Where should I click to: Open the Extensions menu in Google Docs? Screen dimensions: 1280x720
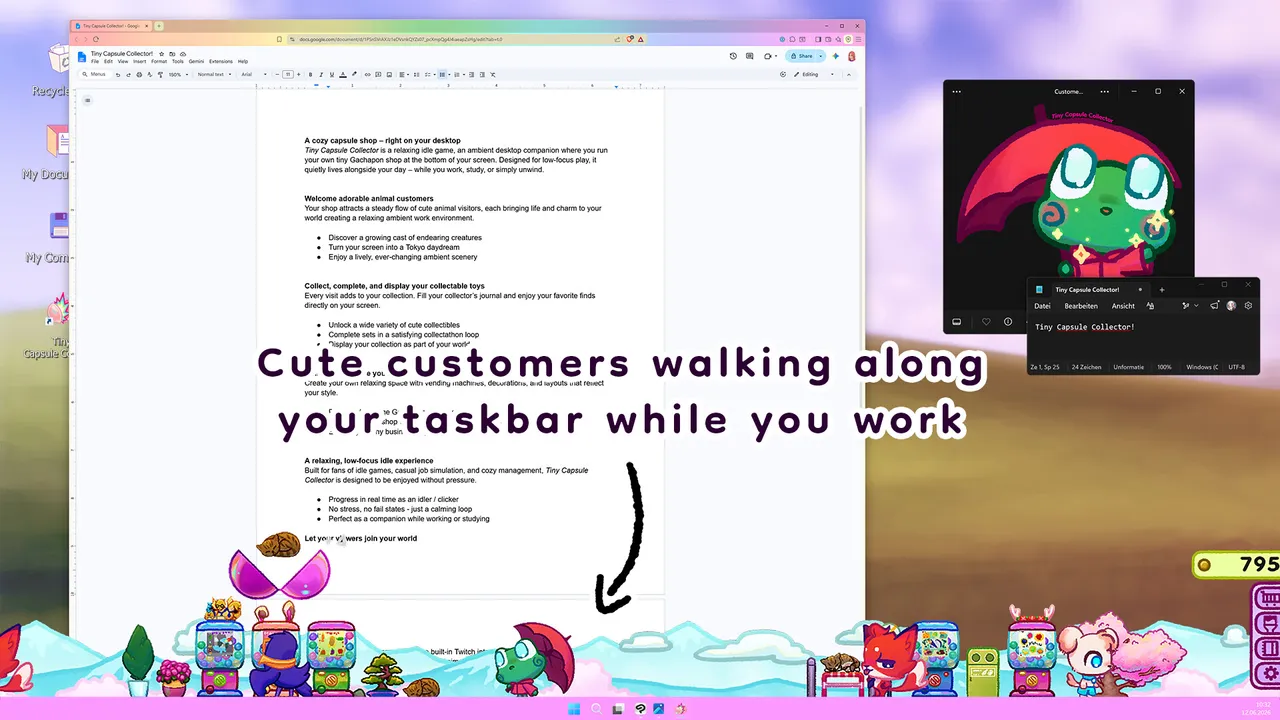pos(221,61)
